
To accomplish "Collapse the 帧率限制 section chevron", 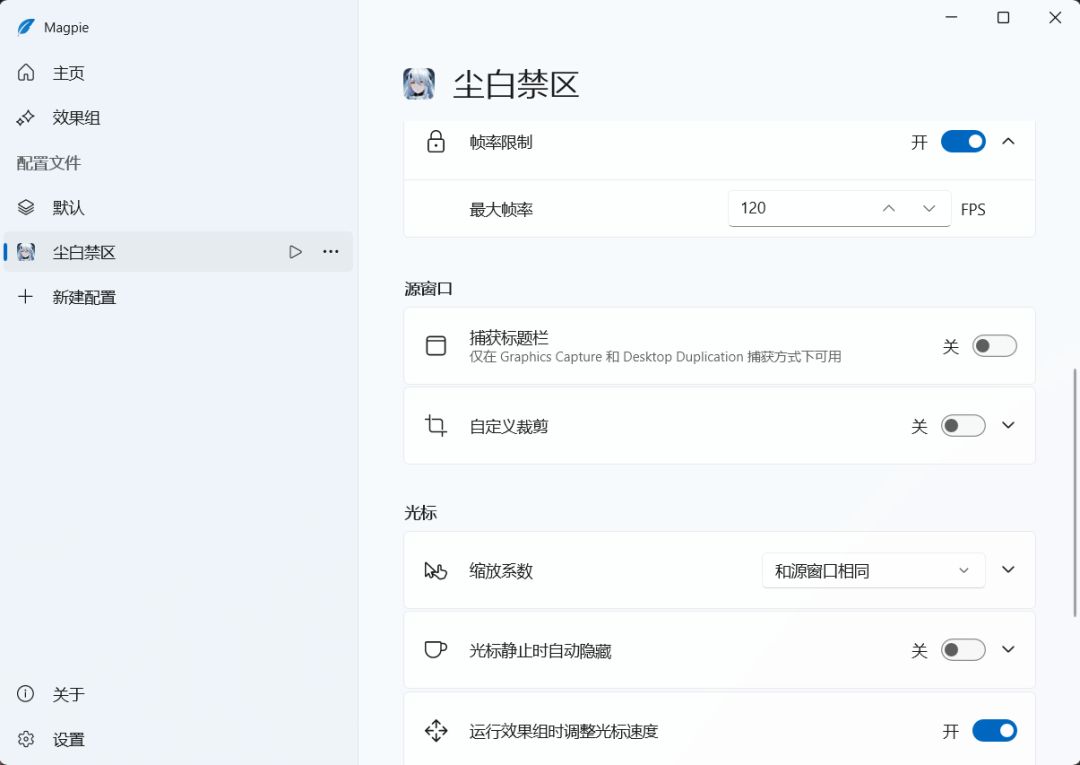I will click(1008, 142).
